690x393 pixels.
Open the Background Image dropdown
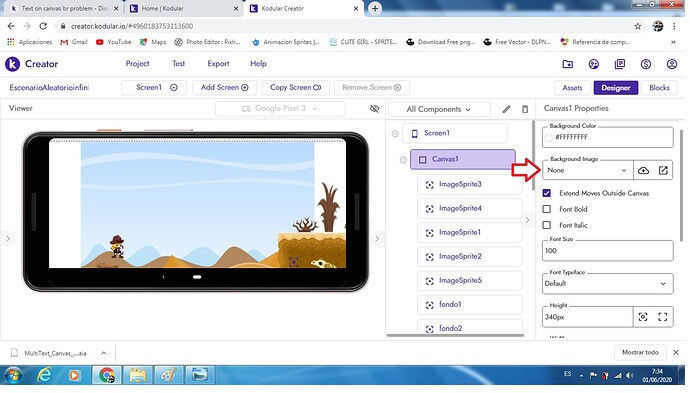pos(587,170)
